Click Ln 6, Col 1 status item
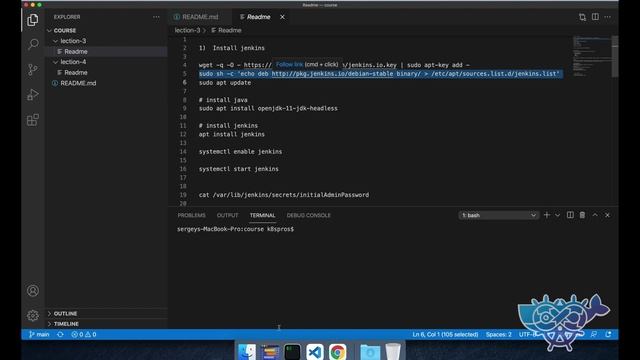Image resolution: width=640 pixels, height=360 pixels. [445, 334]
